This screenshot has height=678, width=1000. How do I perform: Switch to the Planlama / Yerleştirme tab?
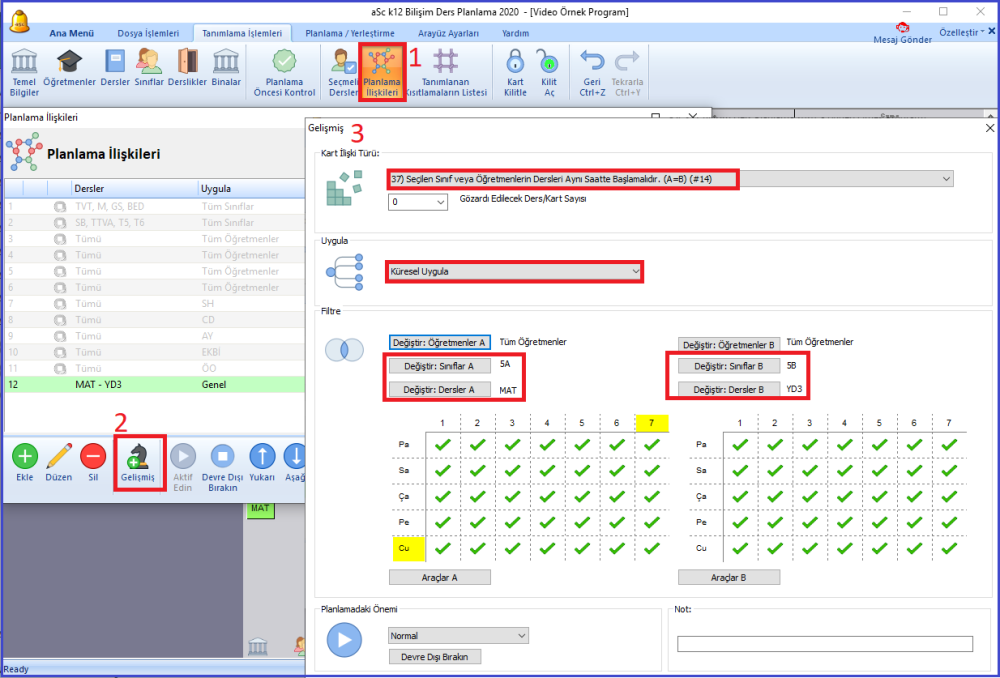click(349, 33)
